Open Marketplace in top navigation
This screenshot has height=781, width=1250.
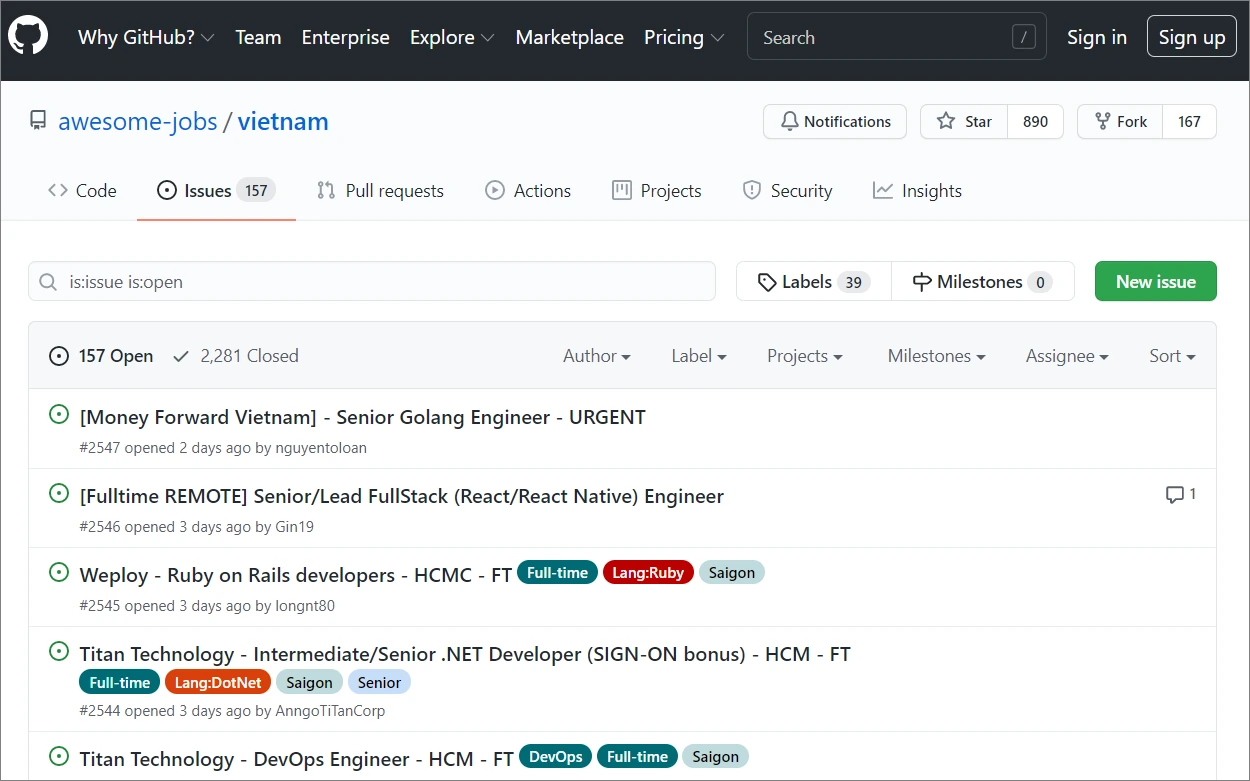coord(569,37)
